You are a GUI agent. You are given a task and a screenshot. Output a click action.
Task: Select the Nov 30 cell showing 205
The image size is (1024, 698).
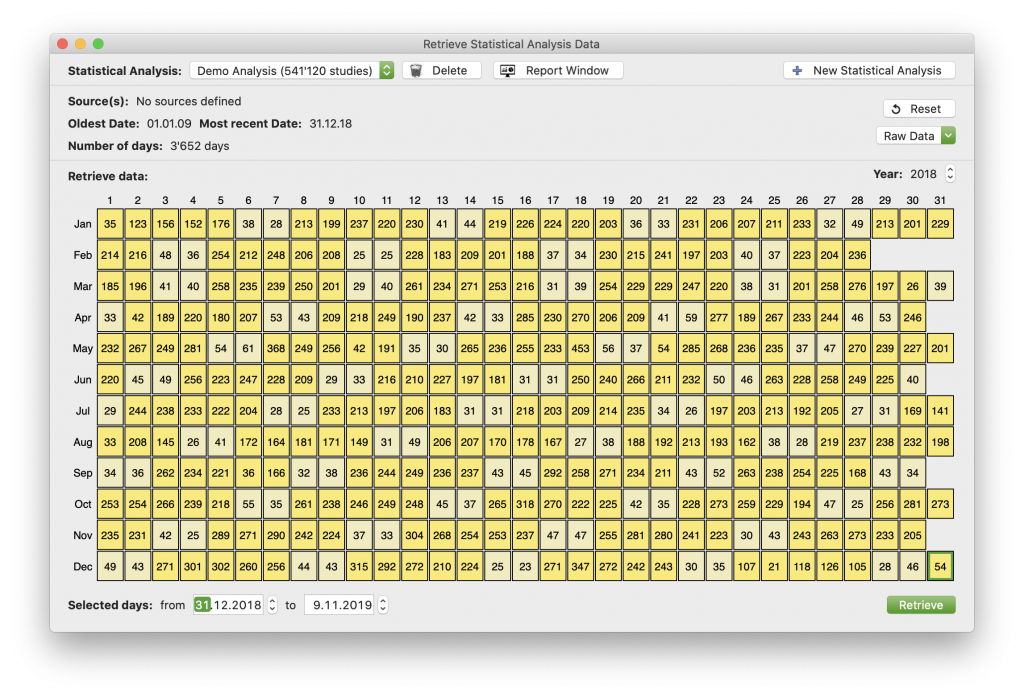click(x=912, y=535)
